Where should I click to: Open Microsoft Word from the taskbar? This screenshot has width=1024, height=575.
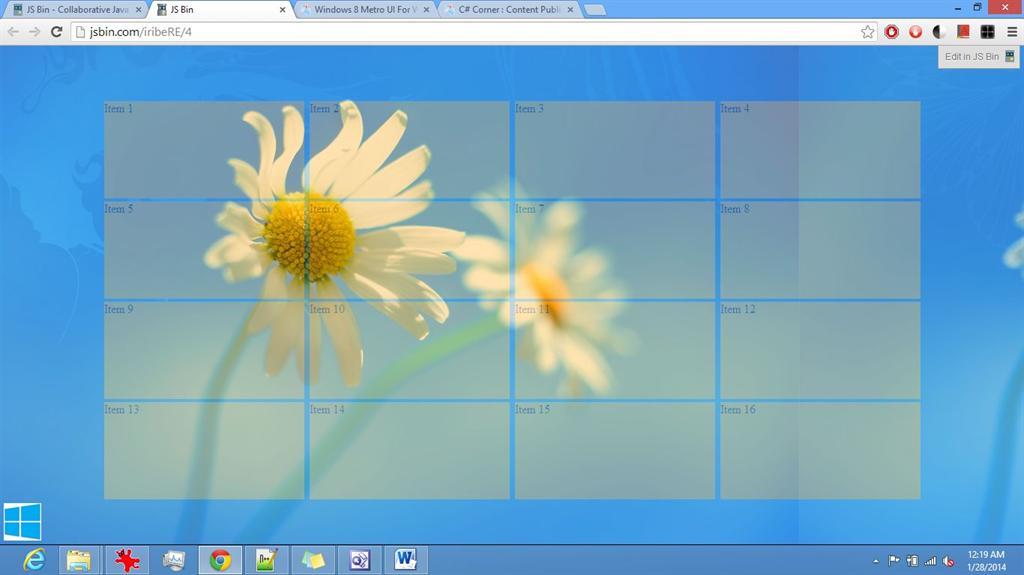coord(406,560)
